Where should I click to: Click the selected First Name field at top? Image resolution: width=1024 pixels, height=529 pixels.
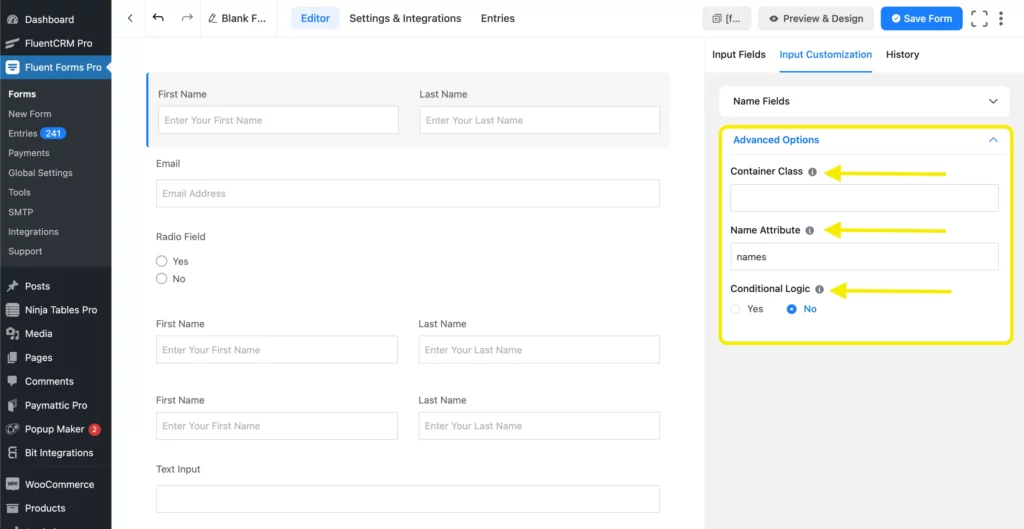pos(278,120)
